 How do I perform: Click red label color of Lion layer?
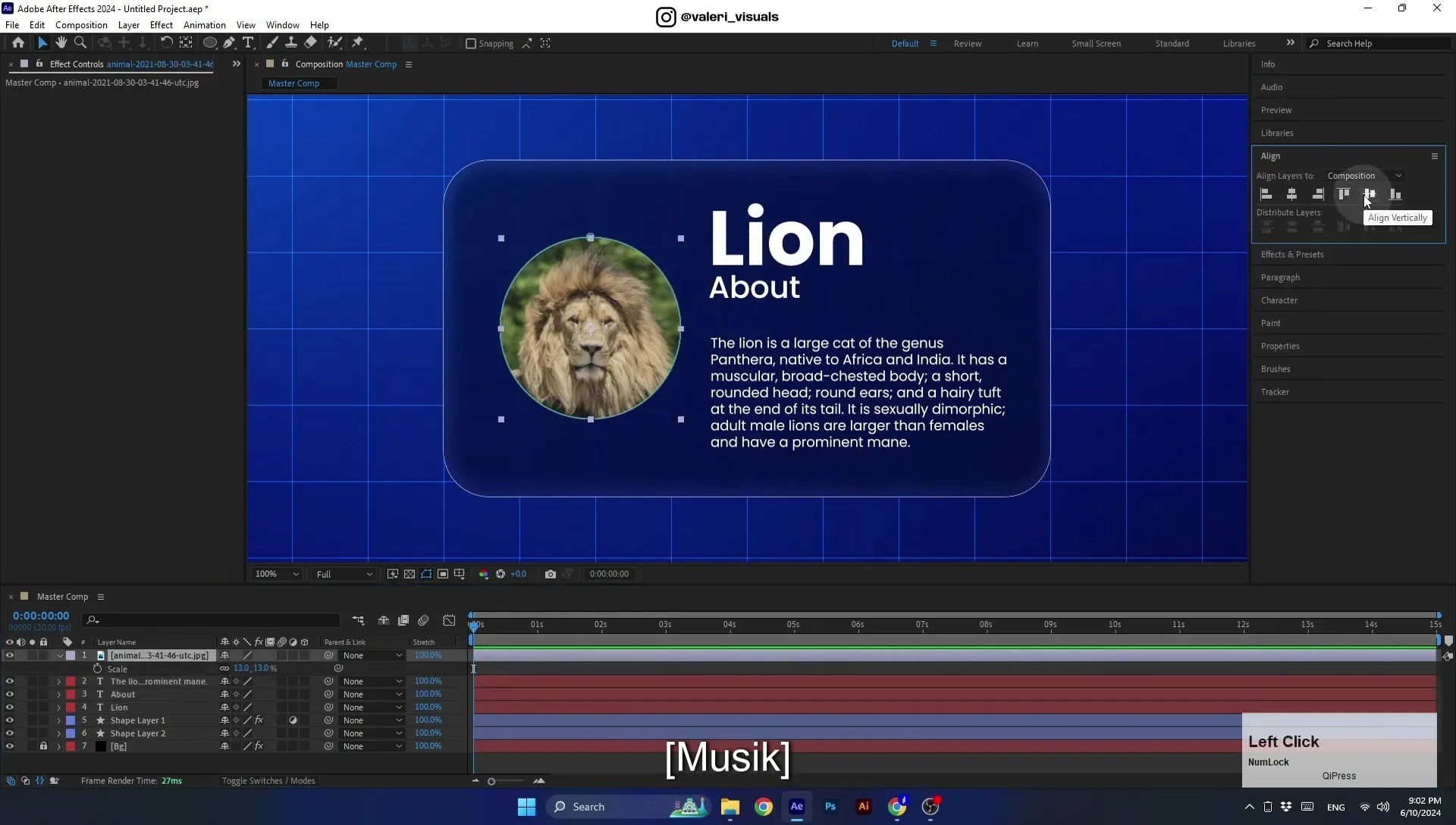tap(71, 707)
